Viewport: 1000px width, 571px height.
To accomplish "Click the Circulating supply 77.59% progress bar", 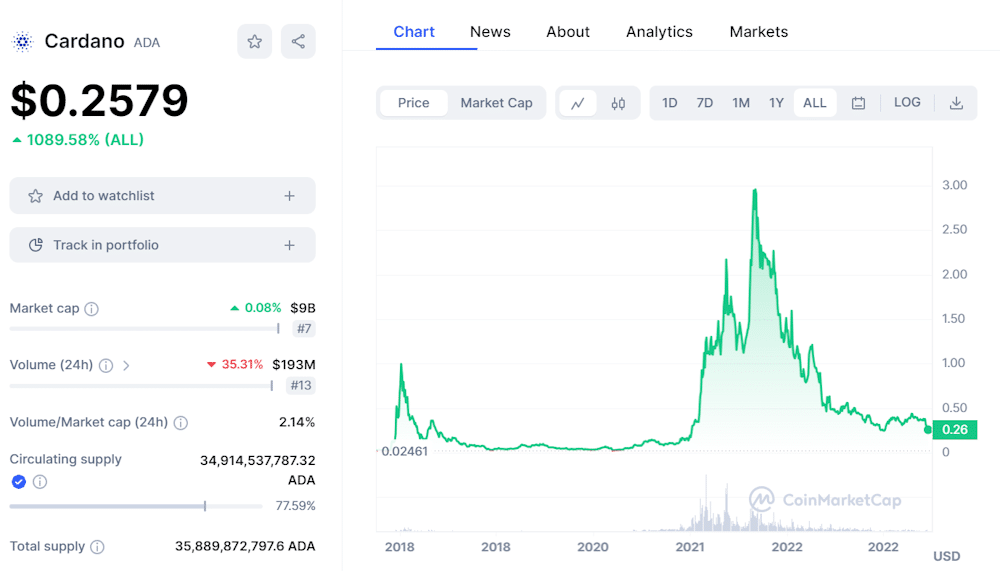I will pos(136,506).
